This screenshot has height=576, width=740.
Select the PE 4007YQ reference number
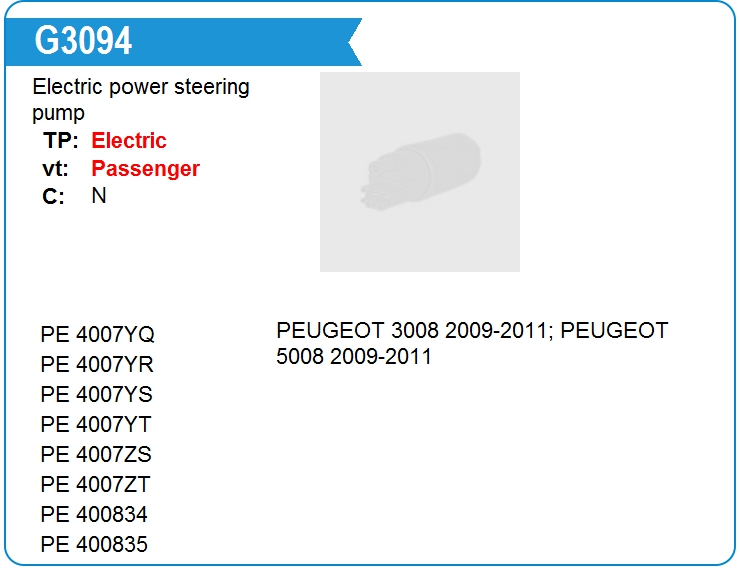[98, 334]
